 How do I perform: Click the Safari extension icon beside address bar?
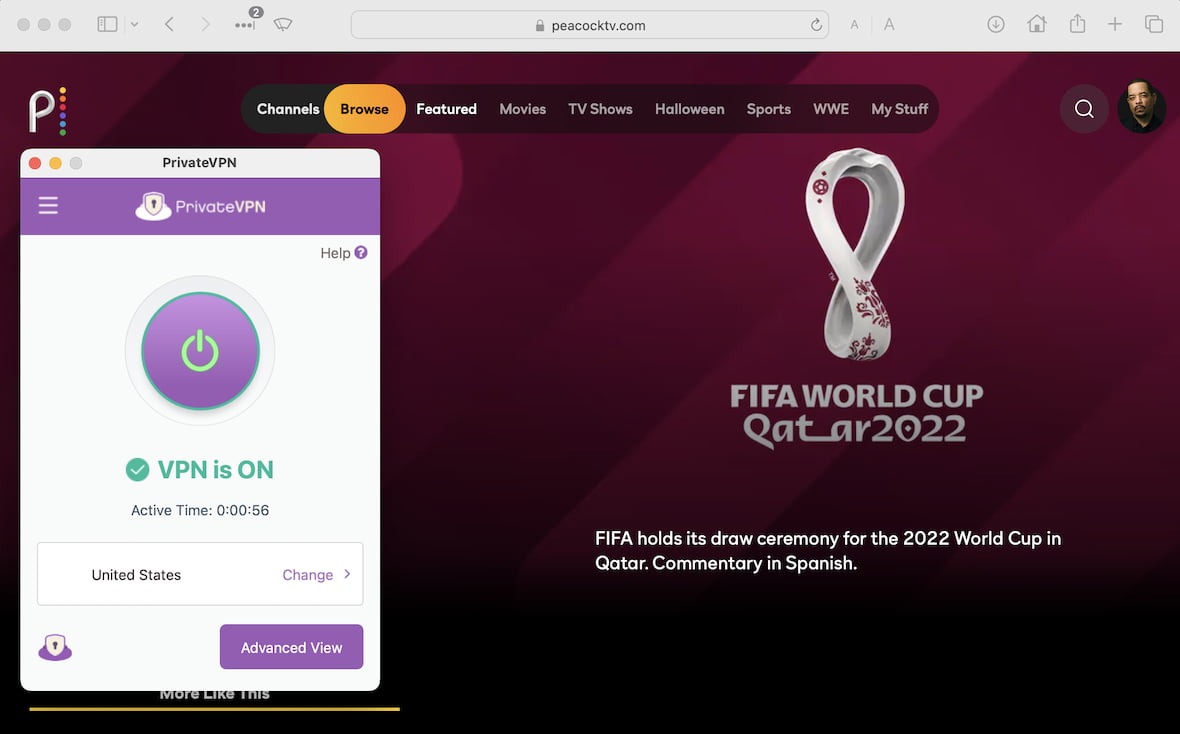click(283, 24)
